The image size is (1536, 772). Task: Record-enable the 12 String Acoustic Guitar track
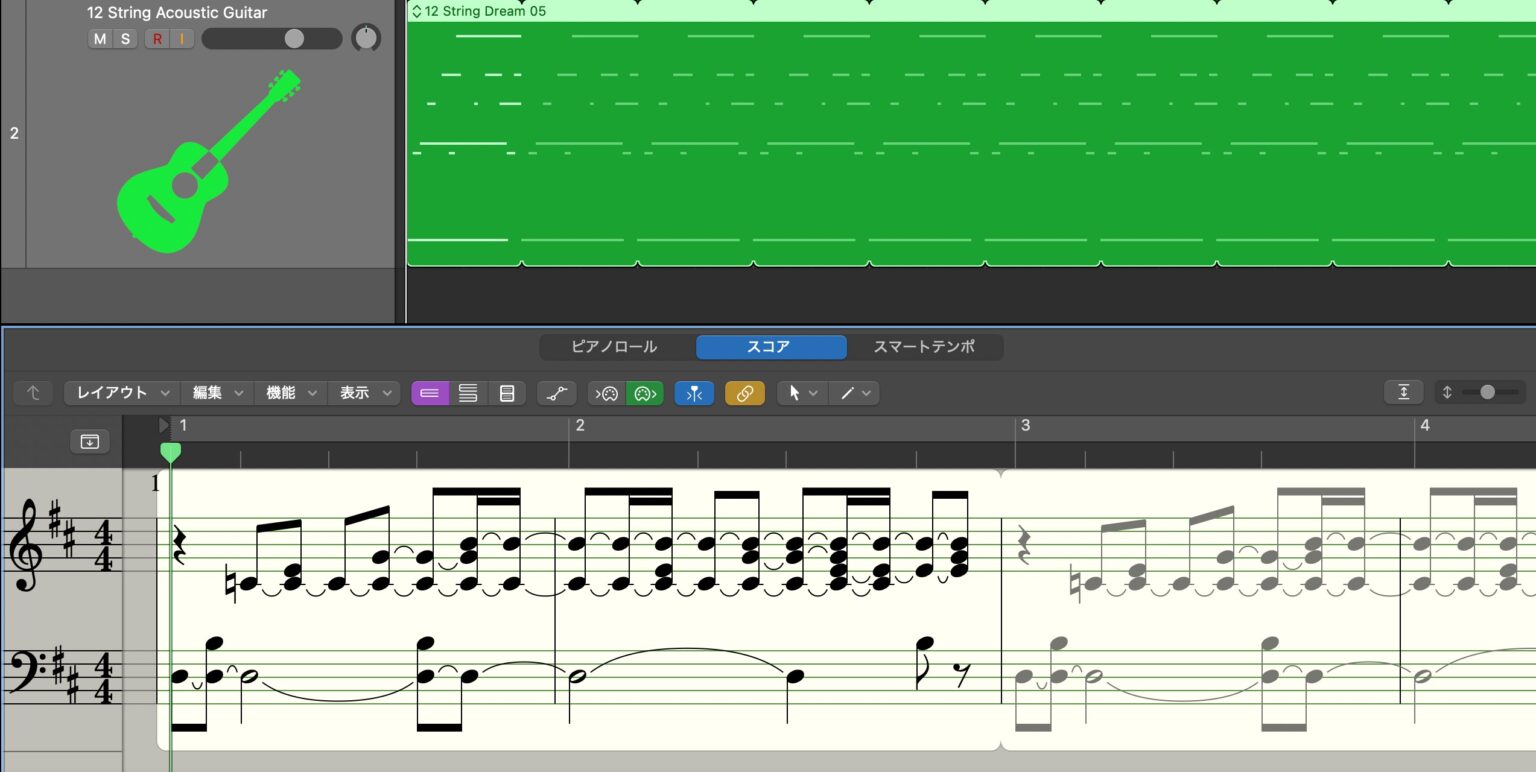click(x=157, y=39)
